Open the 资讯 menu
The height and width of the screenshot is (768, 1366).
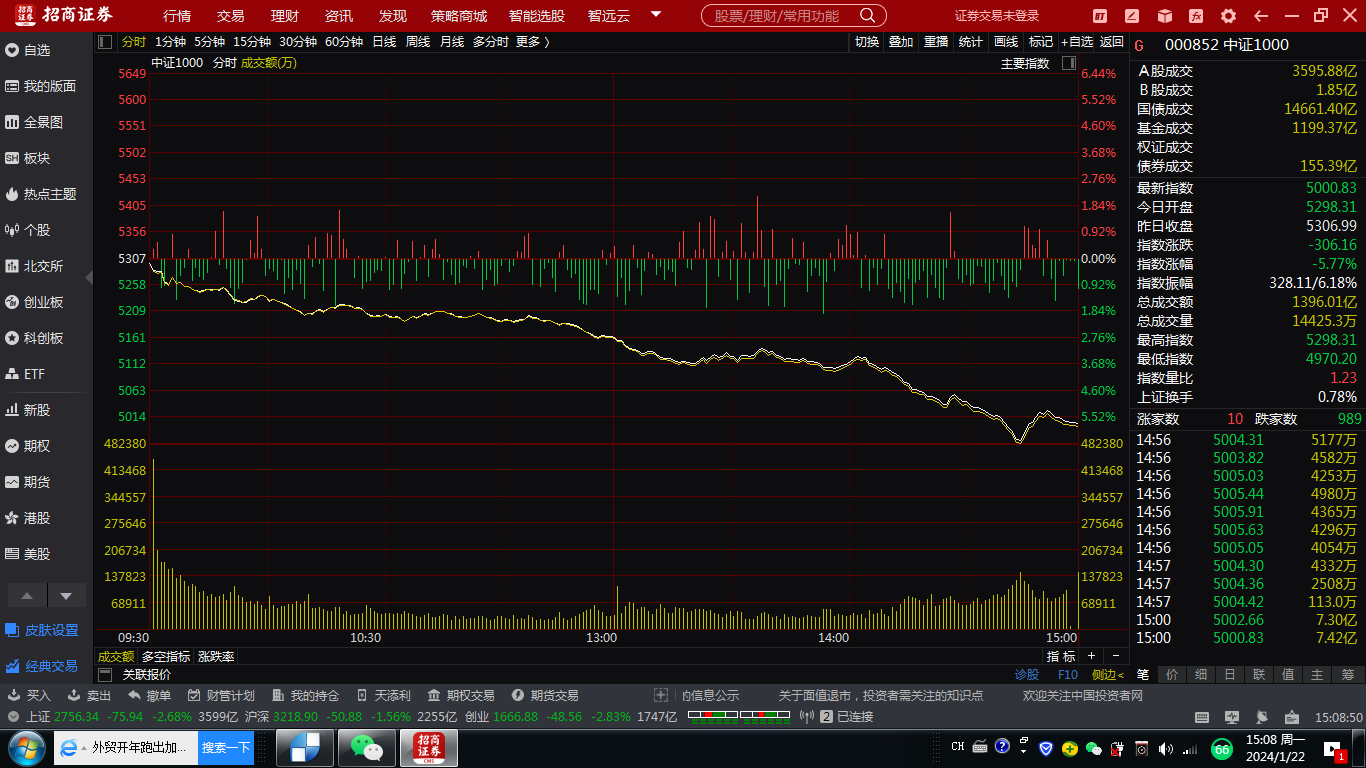[x=339, y=16]
